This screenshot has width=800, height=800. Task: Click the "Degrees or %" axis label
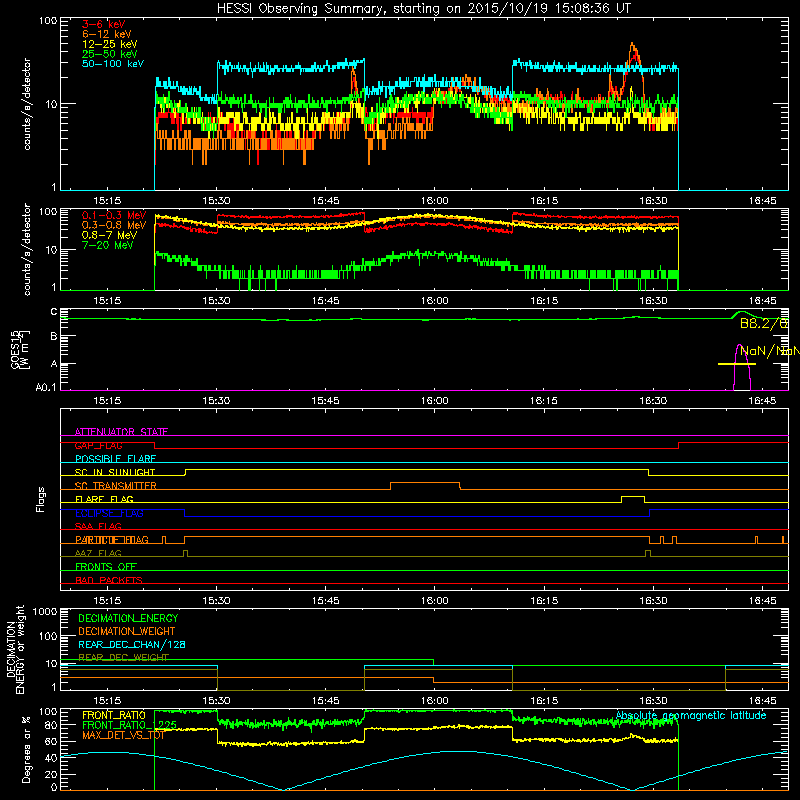(x=26, y=749)
